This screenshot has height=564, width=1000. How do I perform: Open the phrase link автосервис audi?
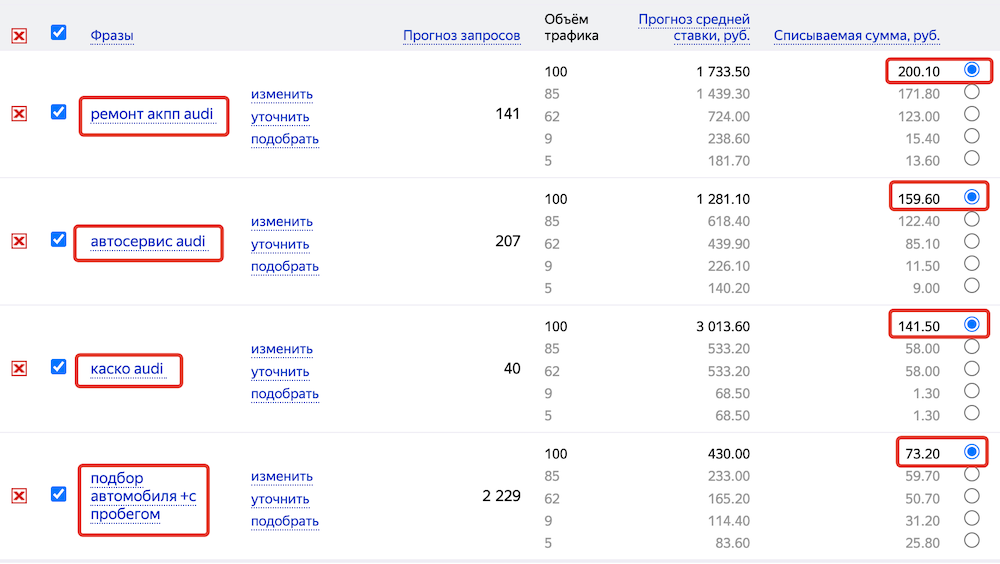point(148,242)
